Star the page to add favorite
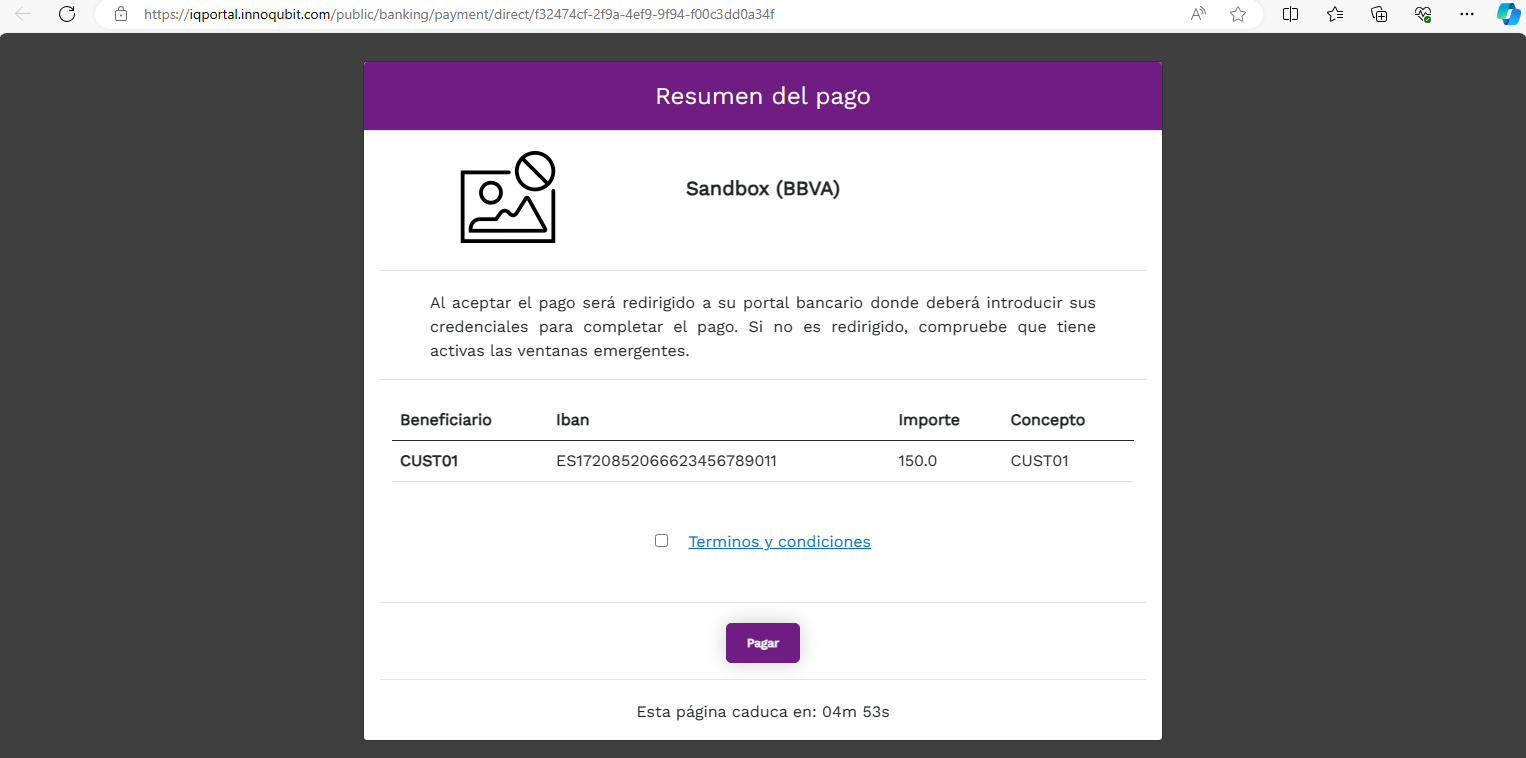The width and height of the screenshot is (1526, 758). click(1238, 15)
